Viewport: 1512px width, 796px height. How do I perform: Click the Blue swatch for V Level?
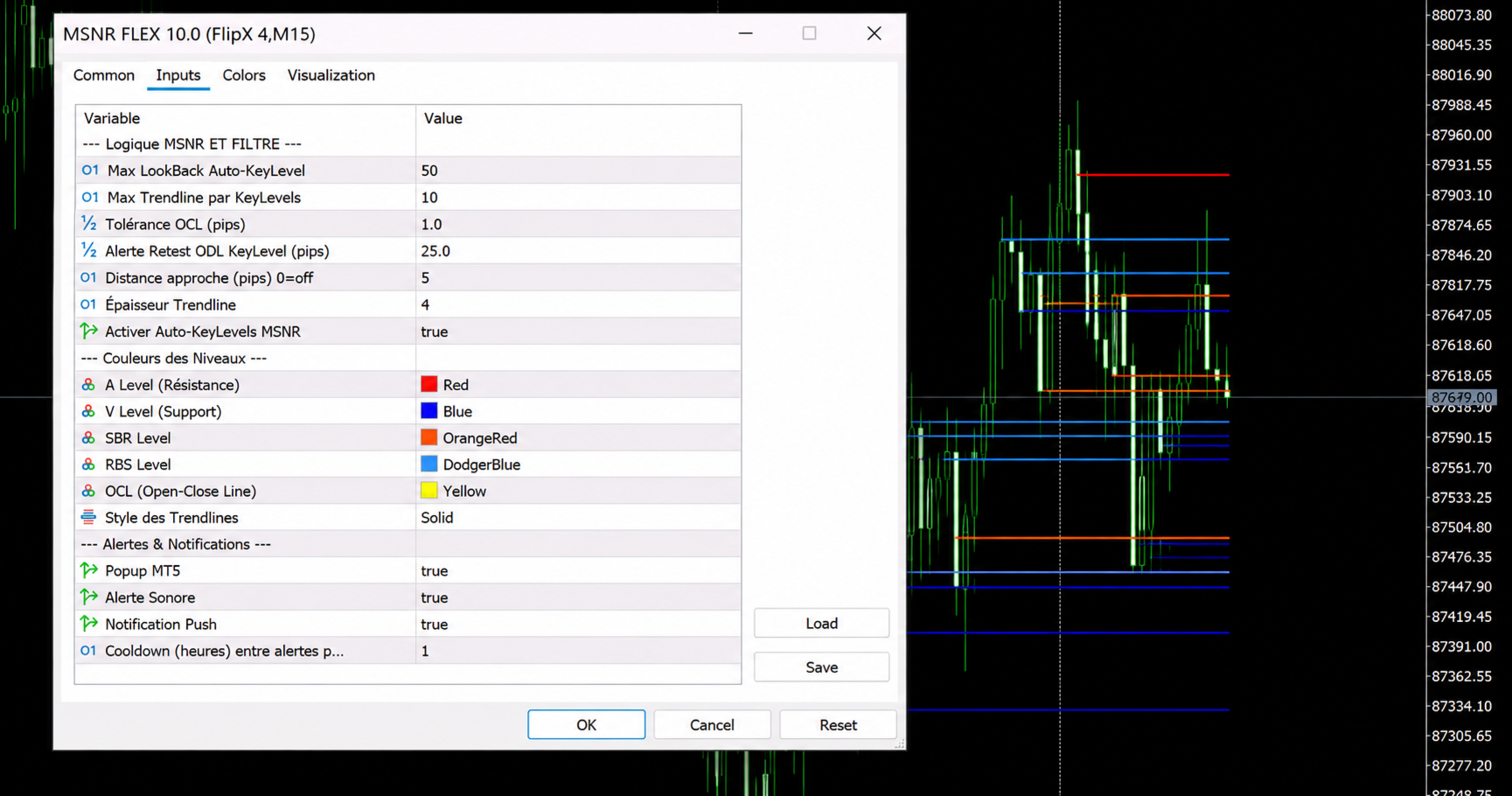pyautogui.click(x=429, y=411)
